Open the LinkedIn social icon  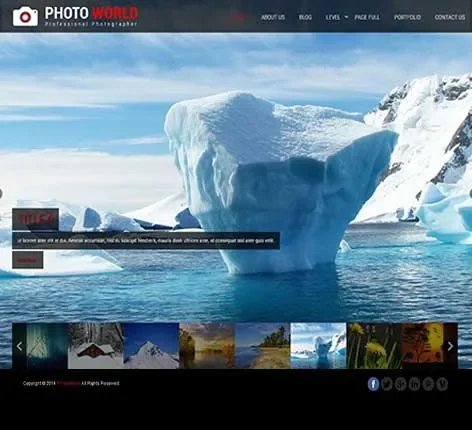414,384
